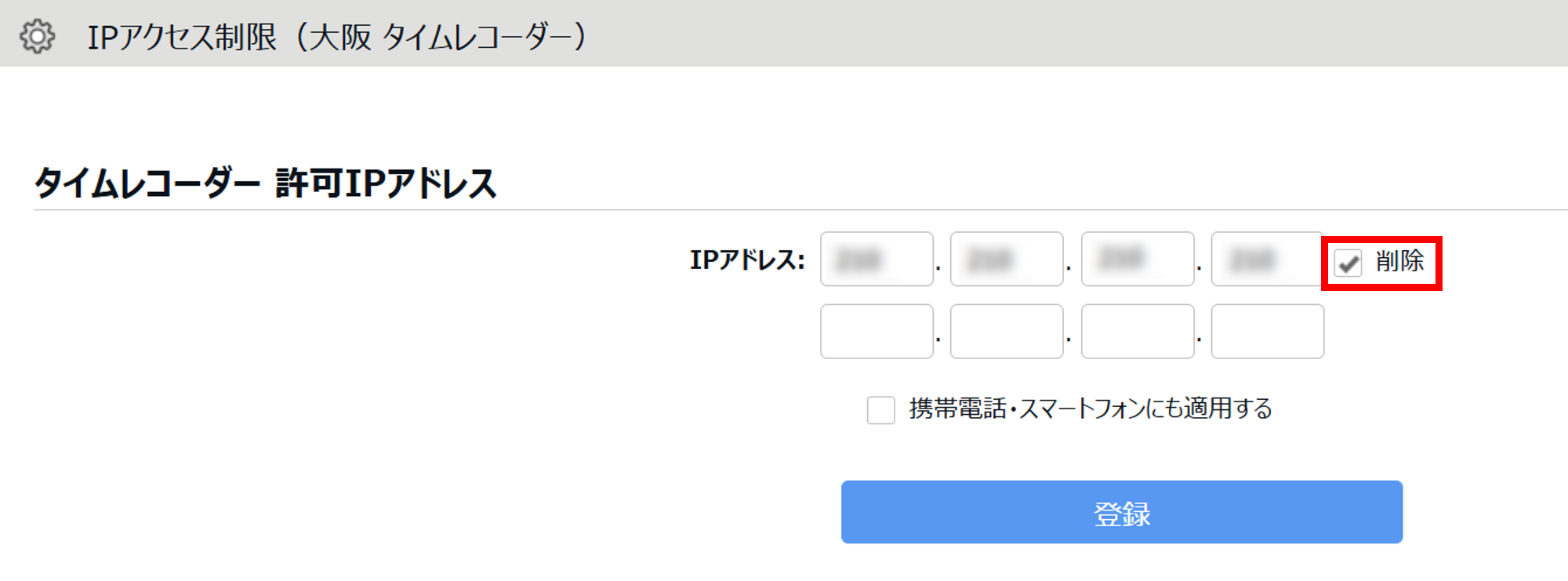Image resolution: width=1568 pixels, height=581 pixels.
Task: Click the 削除 label text
Action: pyautogui.click(x=1399, y=261)
